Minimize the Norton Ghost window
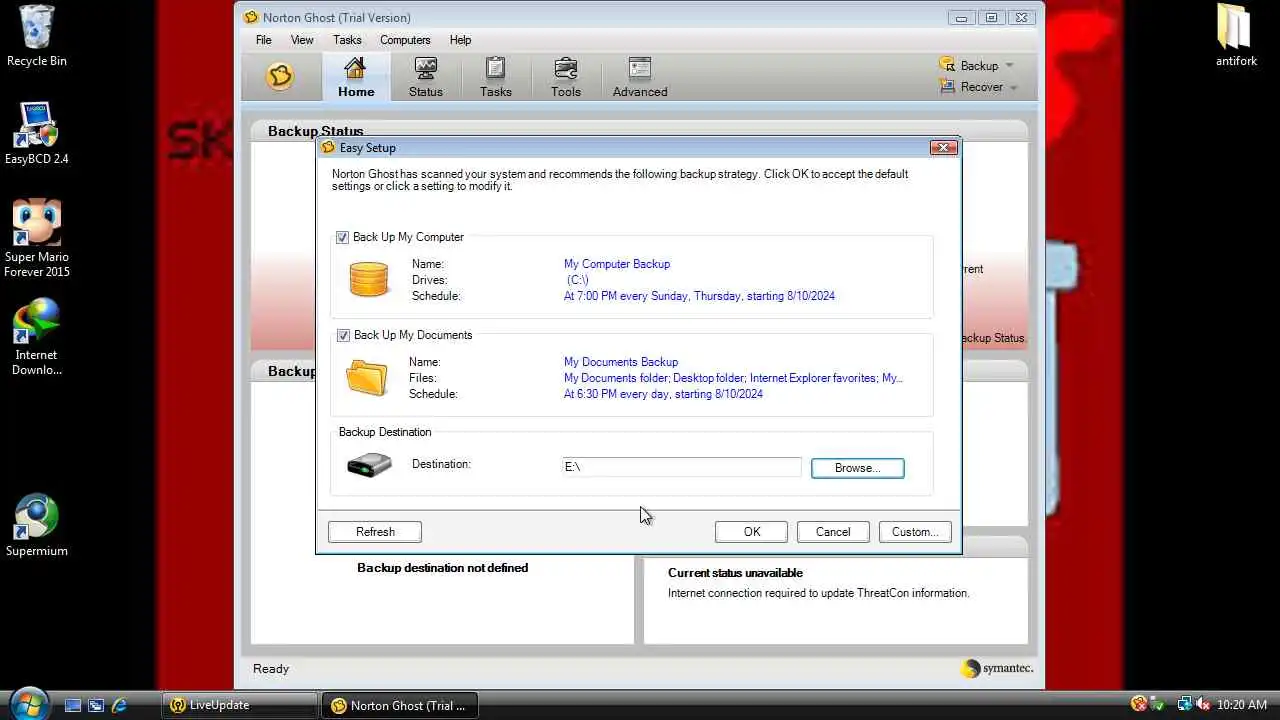 (x=961, y=18)
